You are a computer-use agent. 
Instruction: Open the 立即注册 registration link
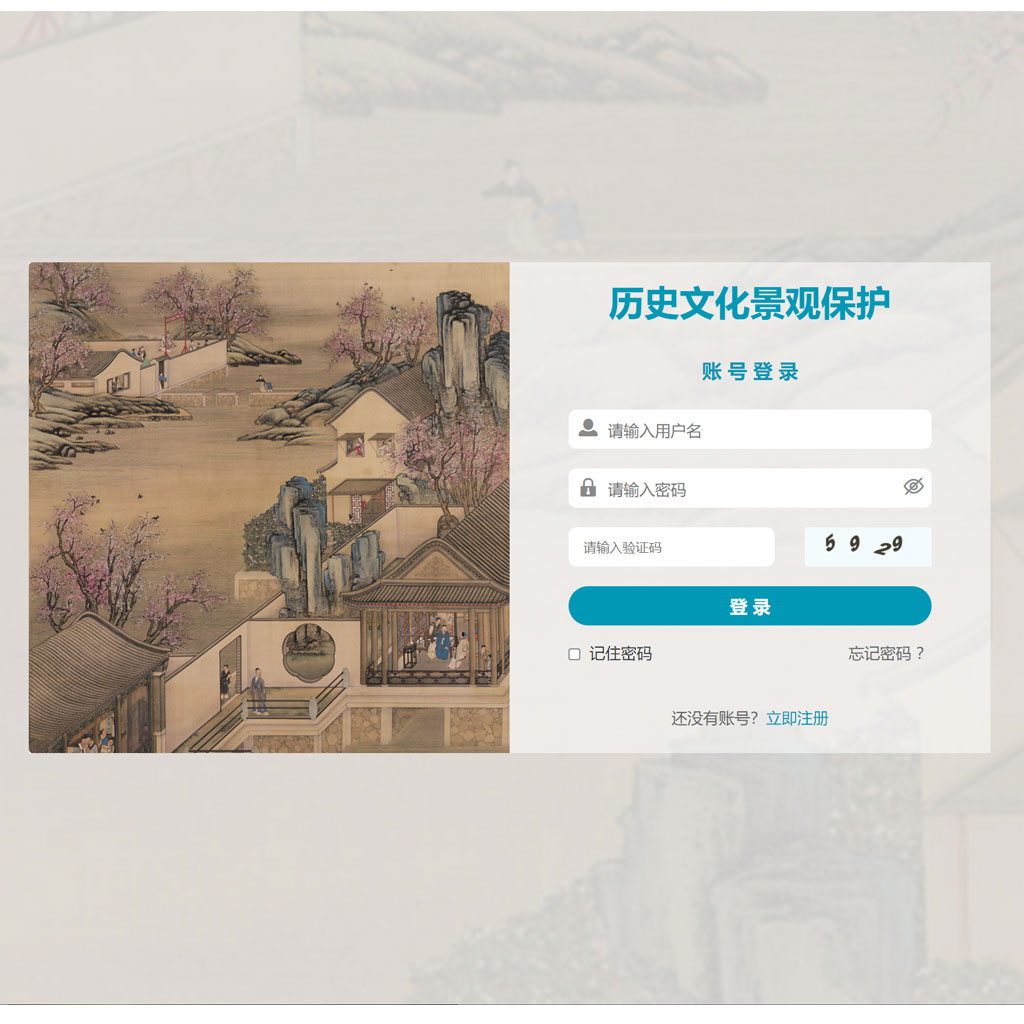pyautogui.click(x=797, y=718)
